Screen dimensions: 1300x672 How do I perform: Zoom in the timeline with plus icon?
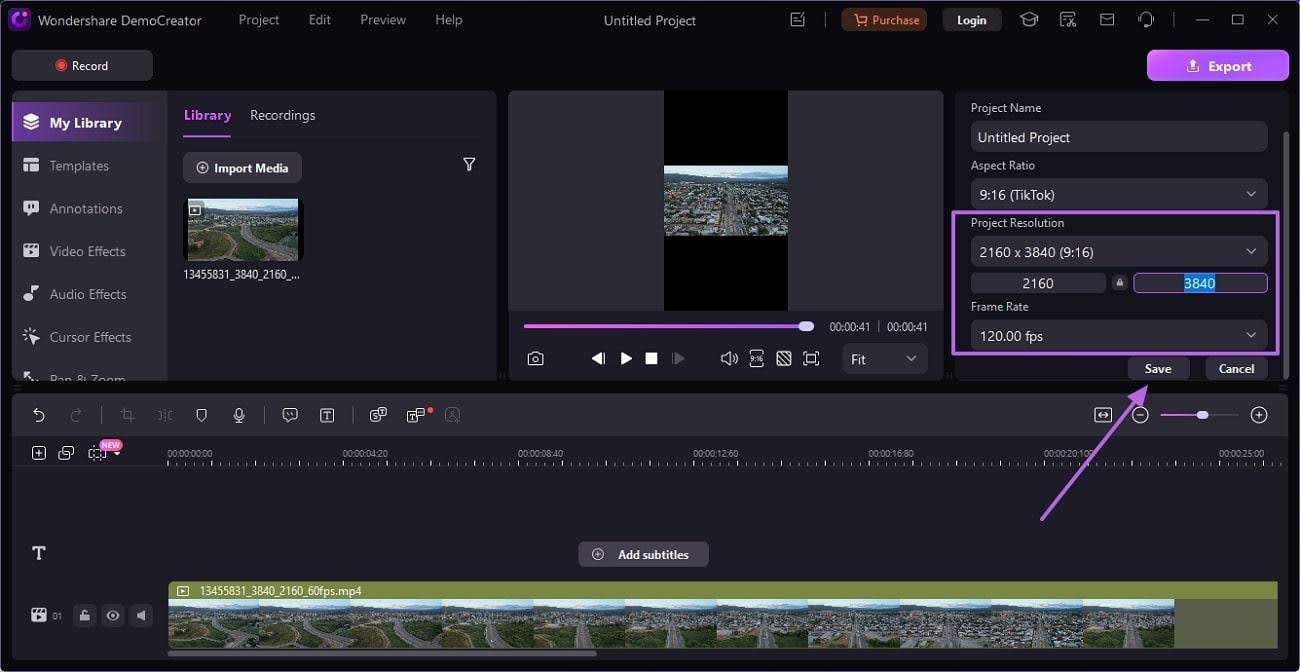click(1259, 415)
